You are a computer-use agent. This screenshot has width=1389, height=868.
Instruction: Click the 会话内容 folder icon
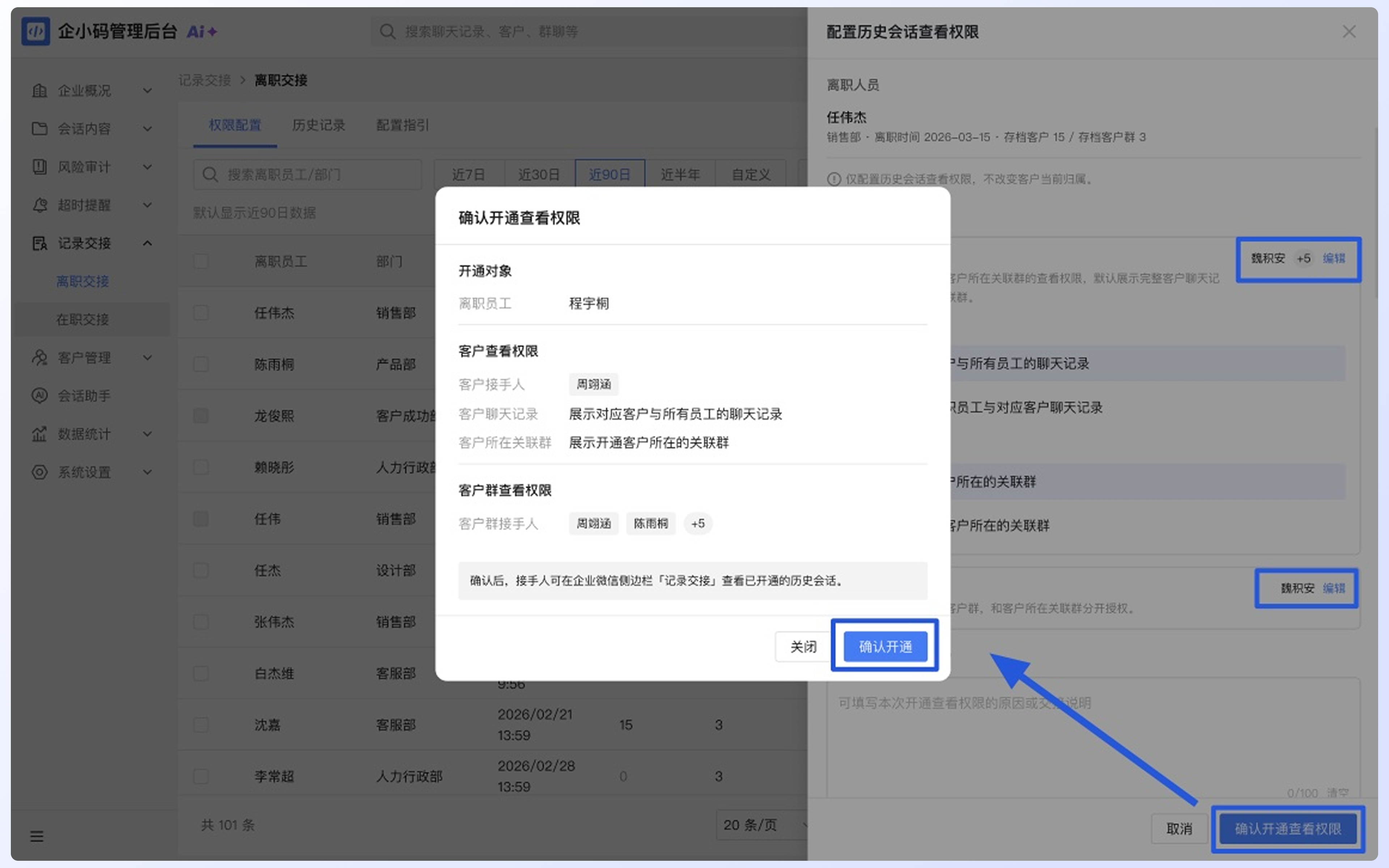(x=39, y=129)
